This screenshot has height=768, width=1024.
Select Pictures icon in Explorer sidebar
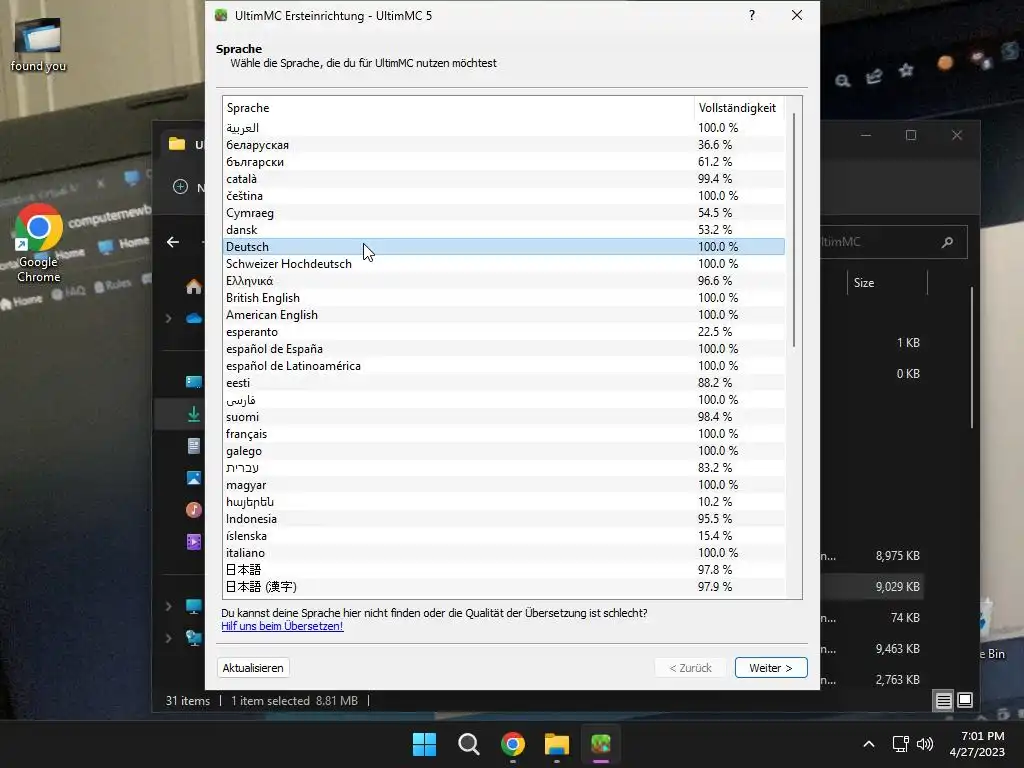point(193,478)
